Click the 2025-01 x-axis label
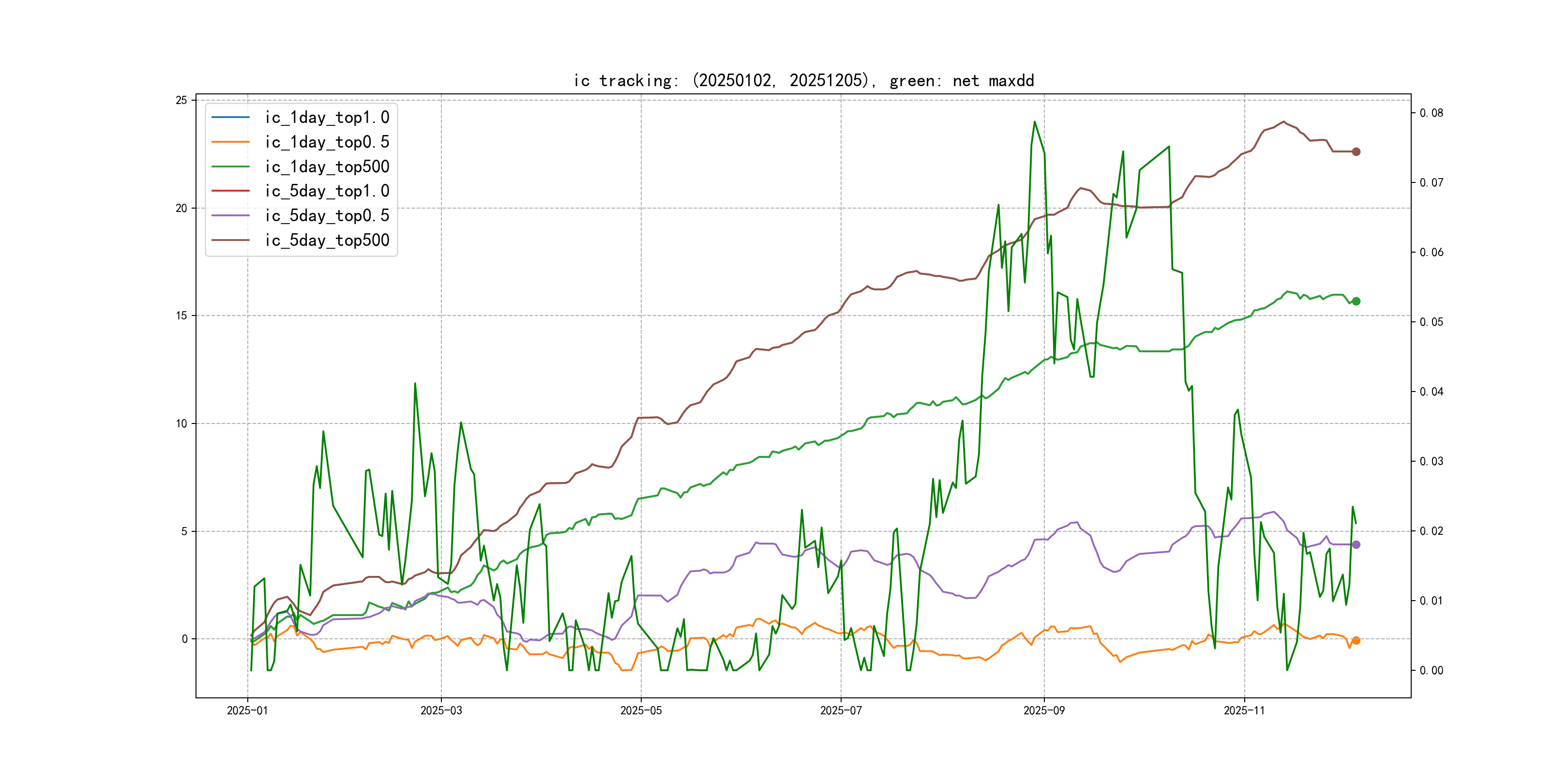The image size is (1568, 784). tap(247, 710)
